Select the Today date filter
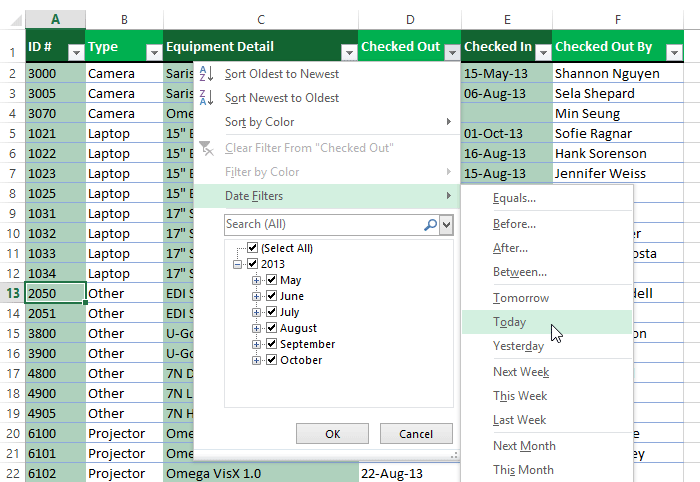700x482 pixels. tap(547, 322)
